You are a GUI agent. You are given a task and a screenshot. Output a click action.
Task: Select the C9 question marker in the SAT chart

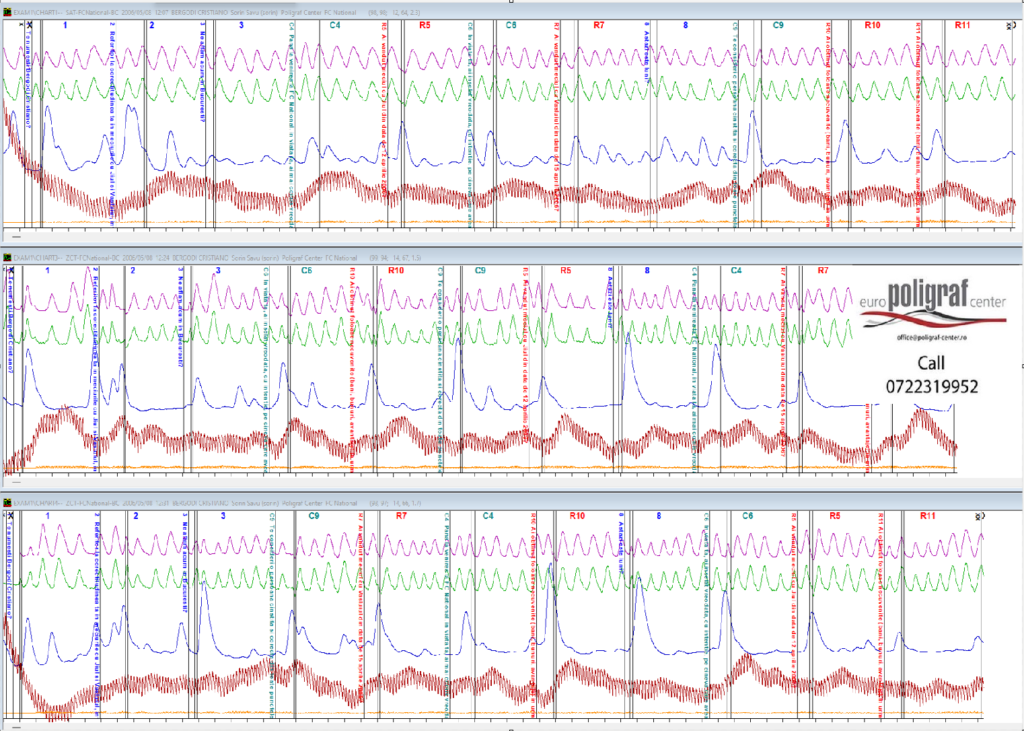[x=778, y=25]
